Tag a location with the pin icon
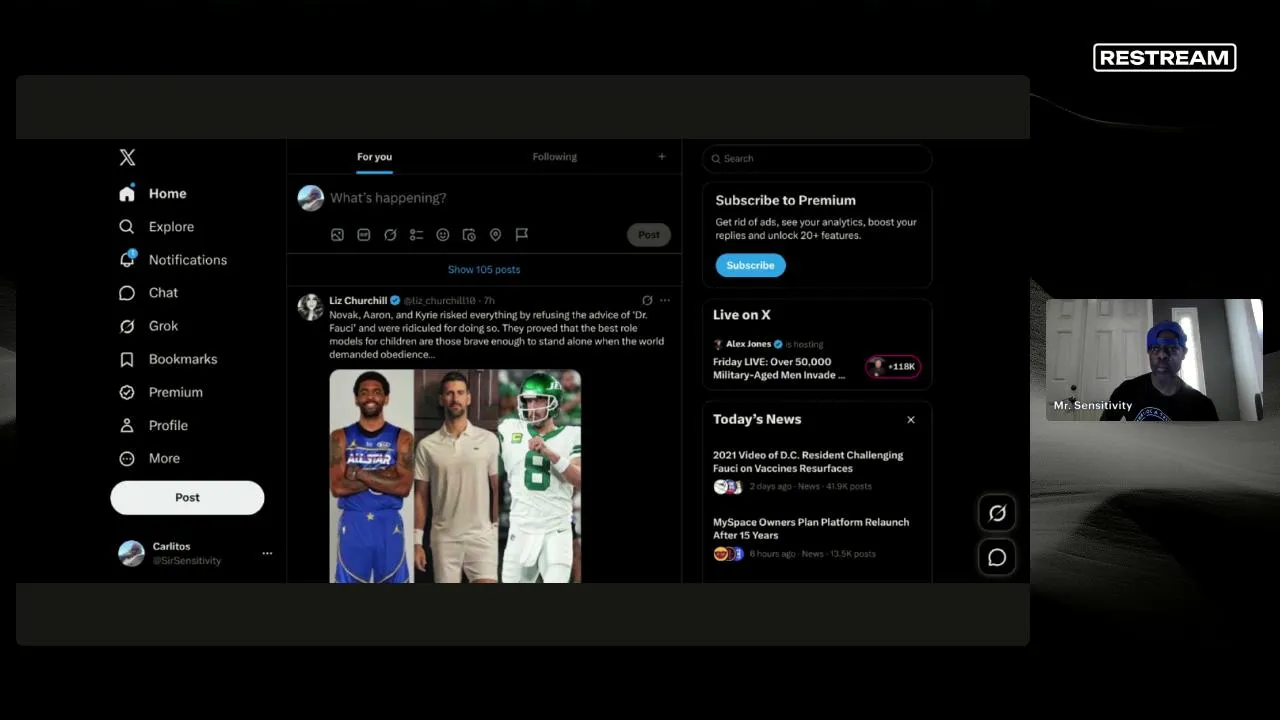Image resolution: width=1280 pixels, height=720 pixels. click(495, 235)
